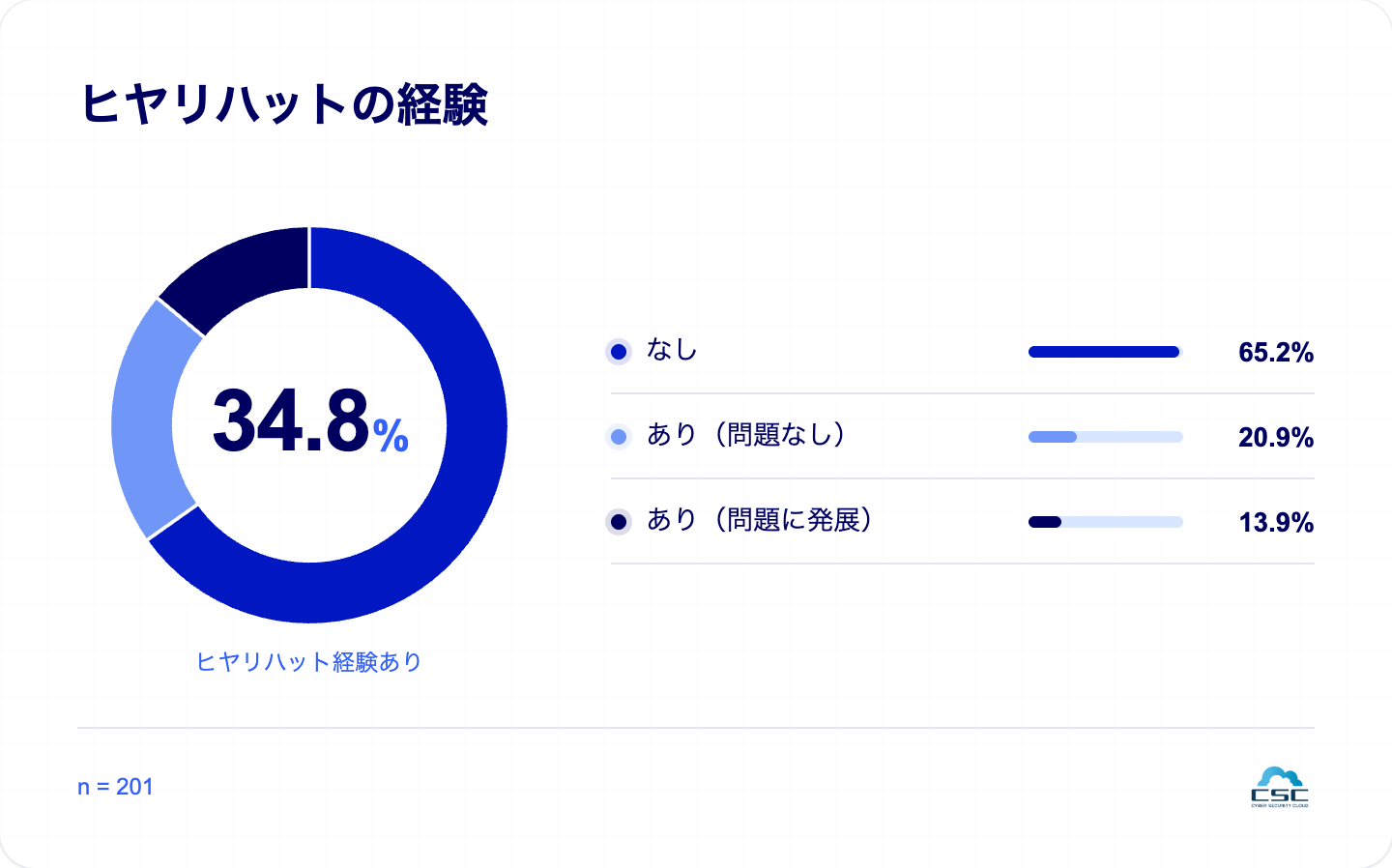Click the CSC Cyber Security Cloud logo

point(1280,787)
